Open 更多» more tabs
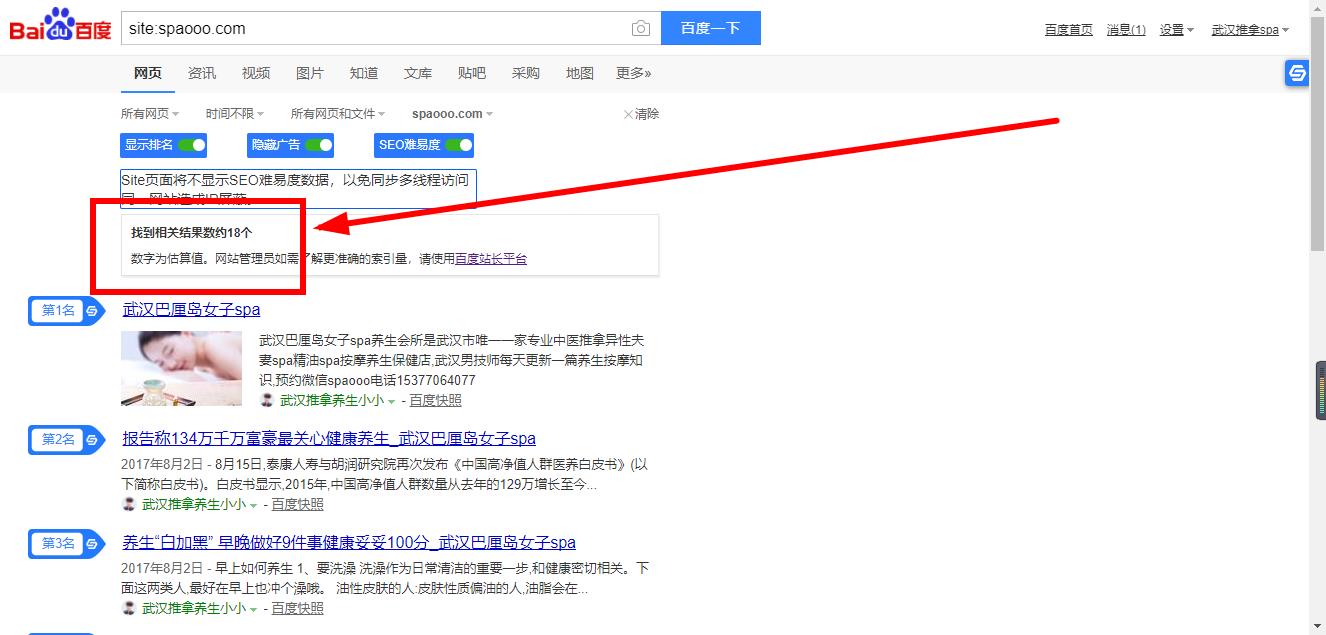Viewport: 1326px width, 635px height. [x=634, y=73]
